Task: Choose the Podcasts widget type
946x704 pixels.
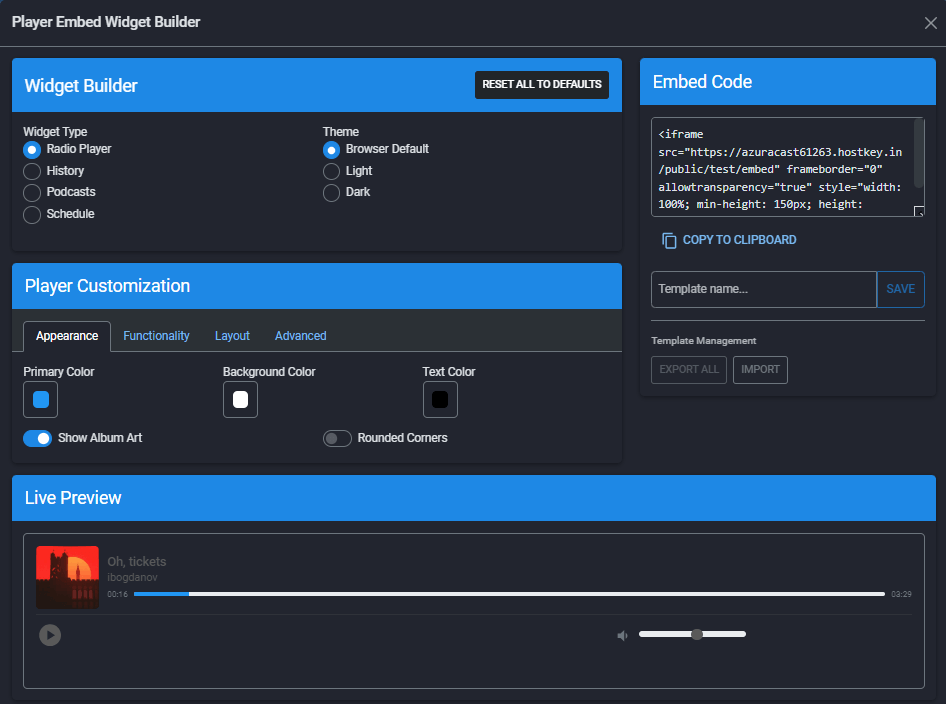Action: pos(32,192)
